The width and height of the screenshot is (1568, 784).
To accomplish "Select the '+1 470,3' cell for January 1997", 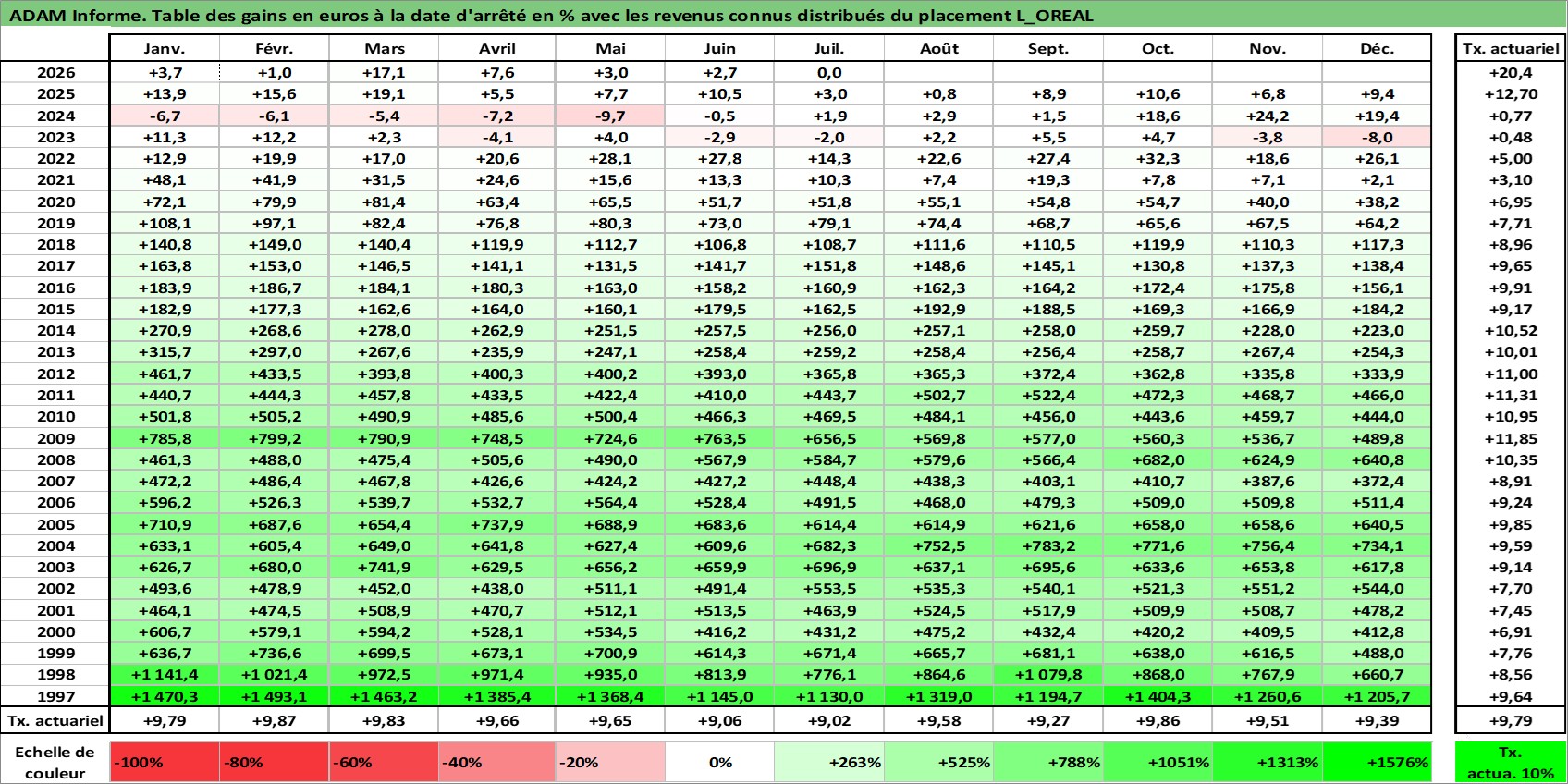I will pos(165,696).
